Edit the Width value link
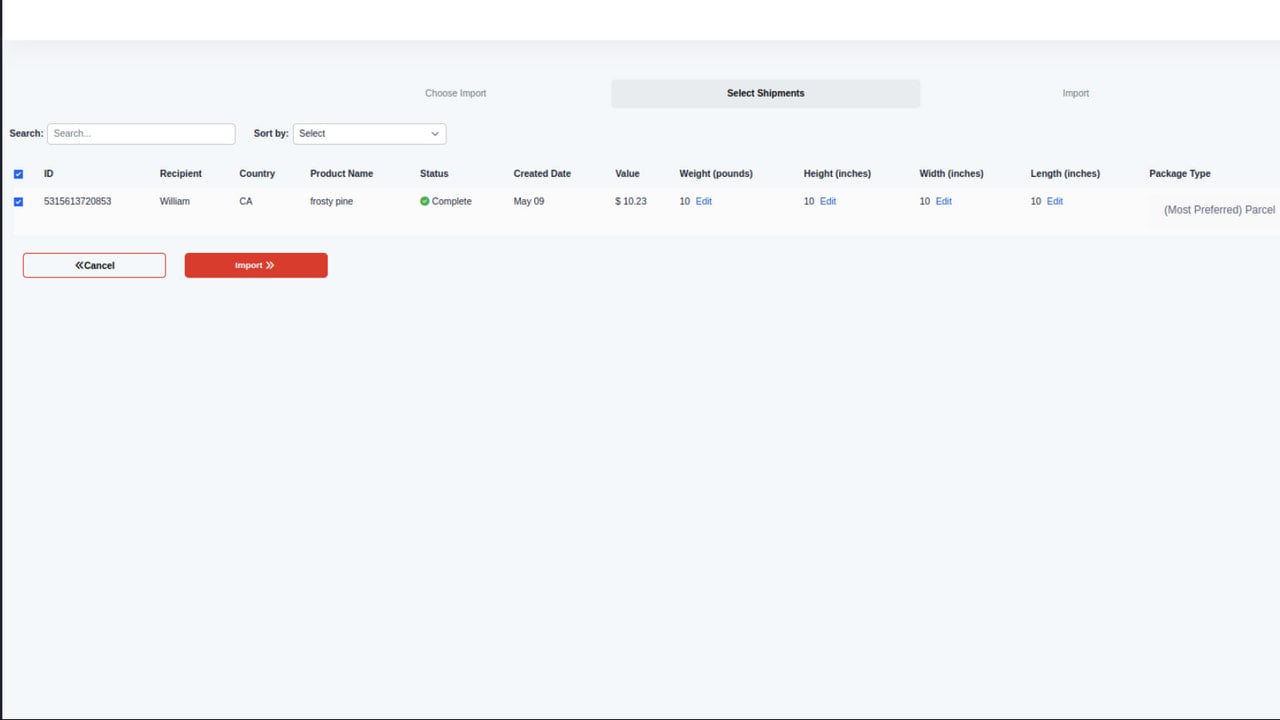Image resolution: width=1280 pixels, height=720 pixels. click(944, 201)
